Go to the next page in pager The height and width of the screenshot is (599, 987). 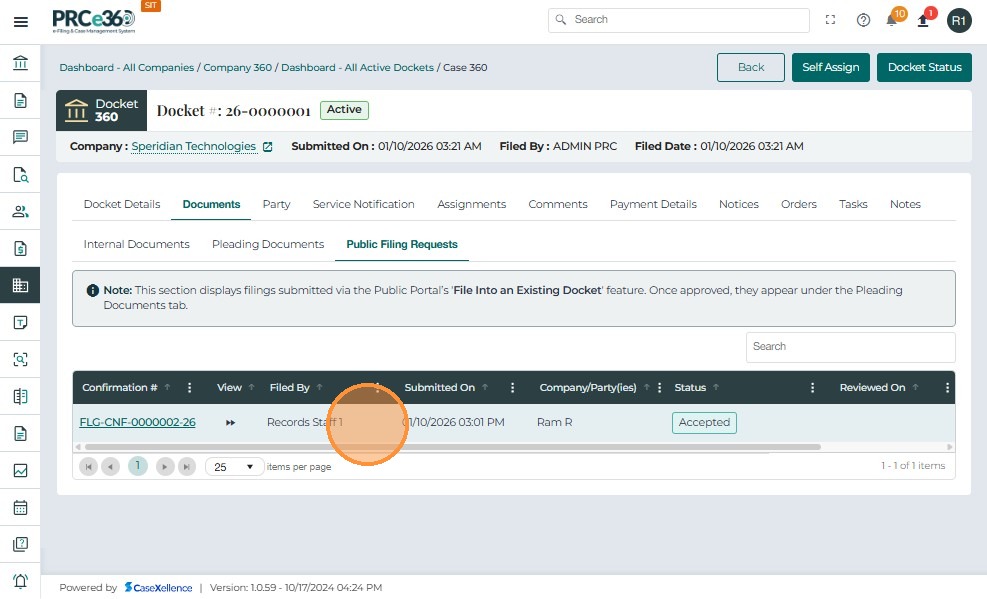pyautogui.click(x=165, y=467)
